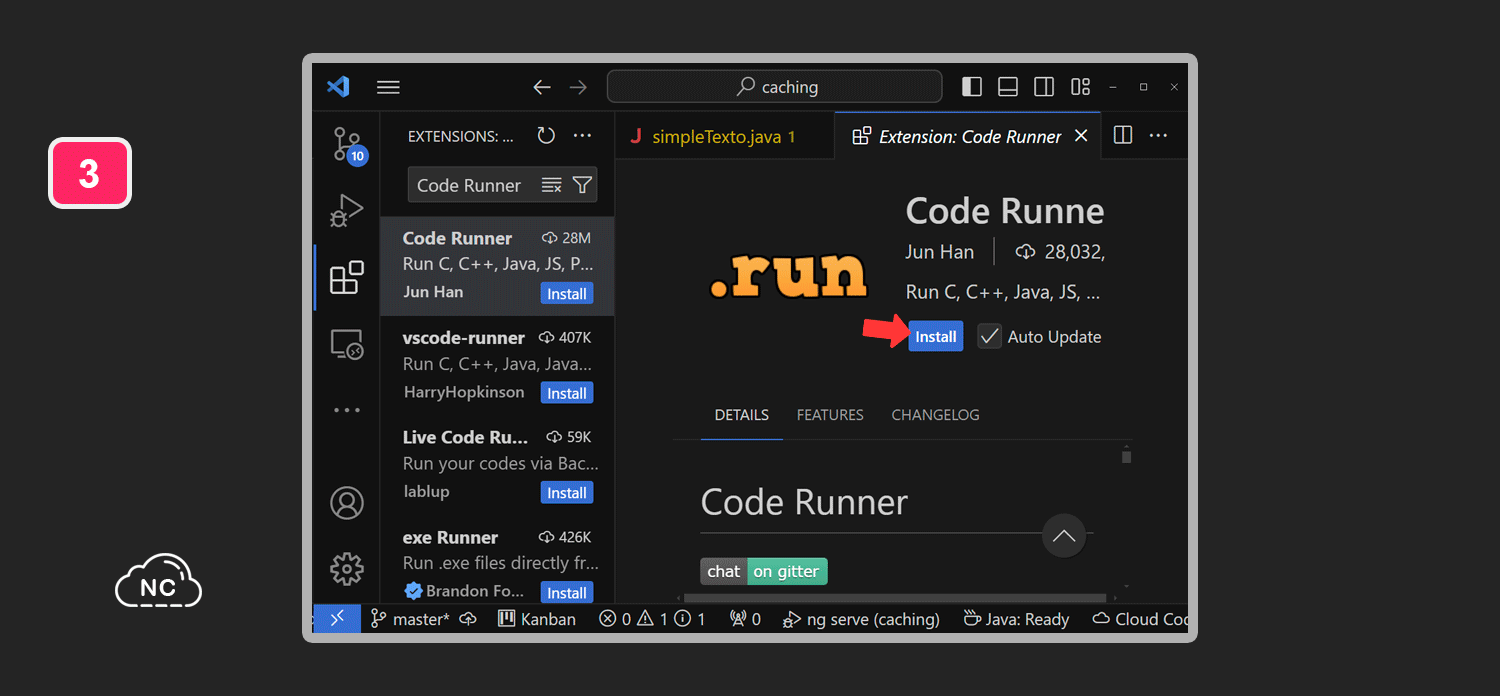Open the hamburger application menu
Viewport: 1500px width, 696px height.
pyautogui.click(x=388, y=87)
